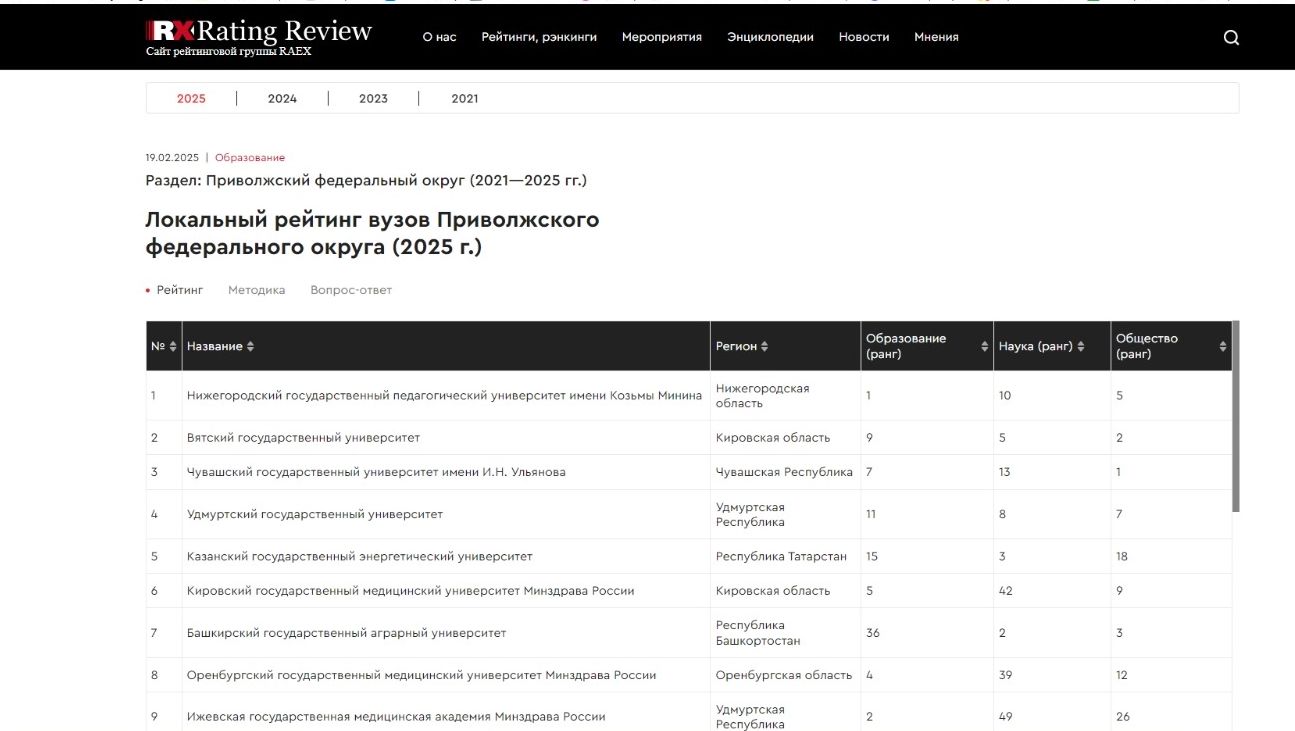Sort table by № column arrows
Image resolution: width=1295 pixels, height=731 pixels.
click(174, 347)
